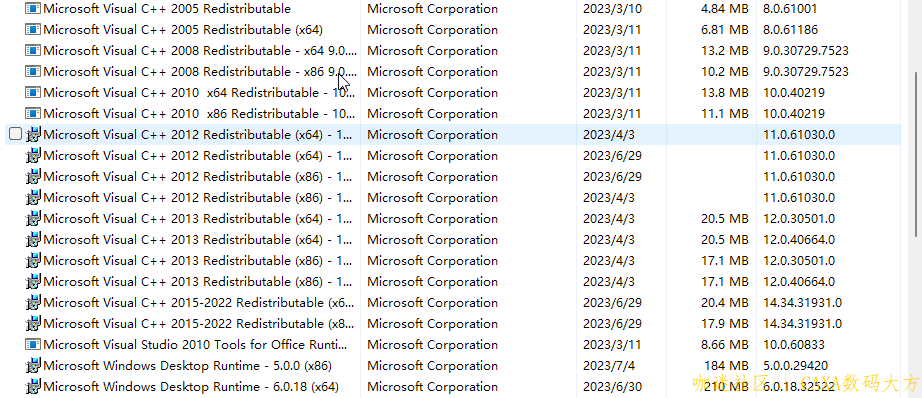922x398 pixels.
Task: Click icon of Visual C++ 2015-2022 14.34 (x64) entry
Action: (33, 303)
